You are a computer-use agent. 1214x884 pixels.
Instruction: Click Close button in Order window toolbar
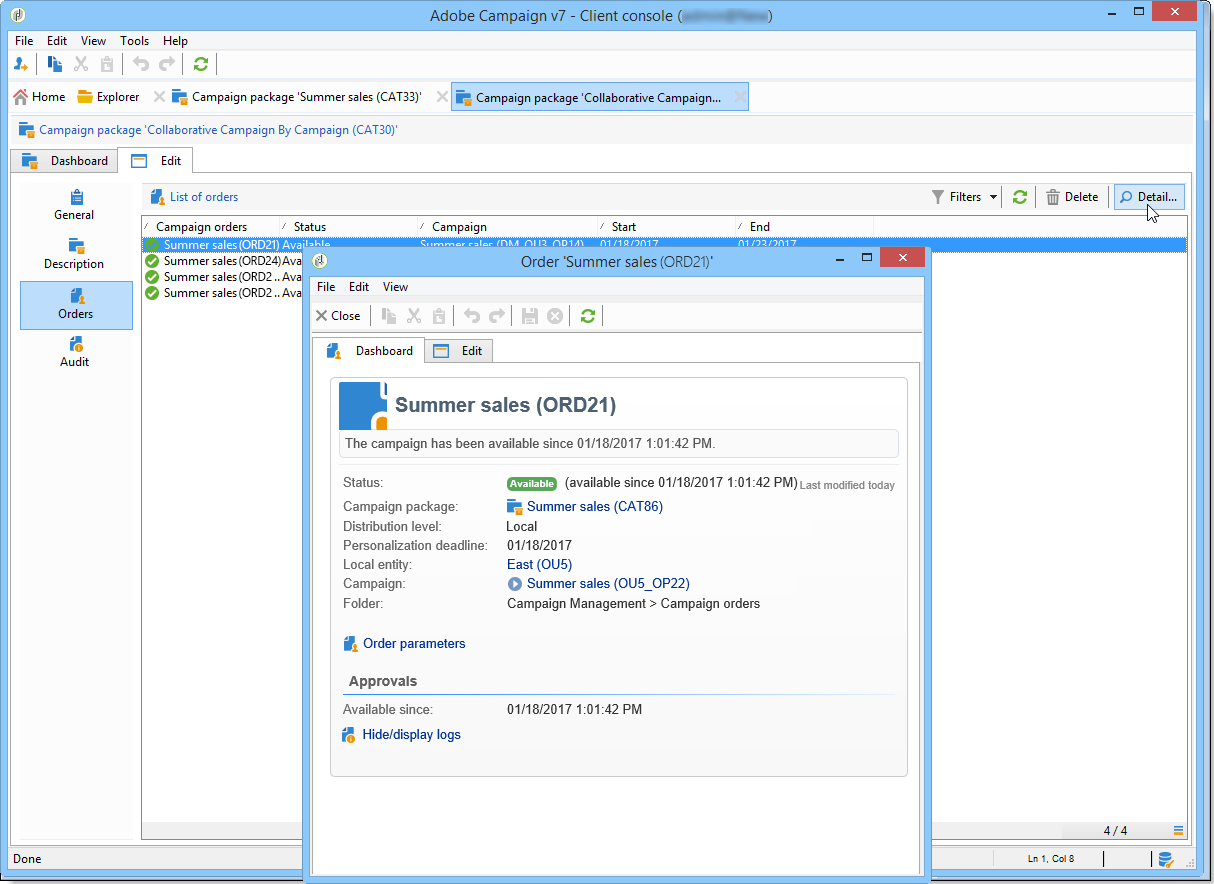[338, 316]
